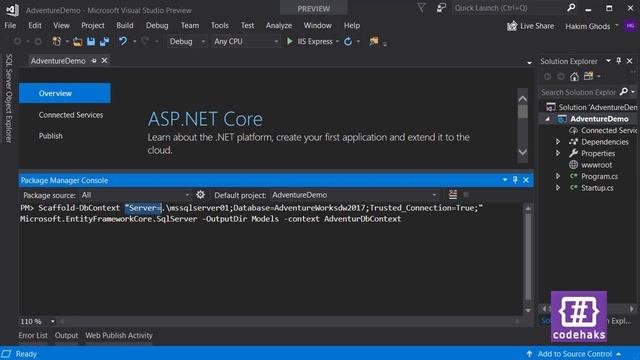Click the Visual Studio logo icon
Viewport: 640px width, 360px height.
pyautogui.click(x=12, y=10)
